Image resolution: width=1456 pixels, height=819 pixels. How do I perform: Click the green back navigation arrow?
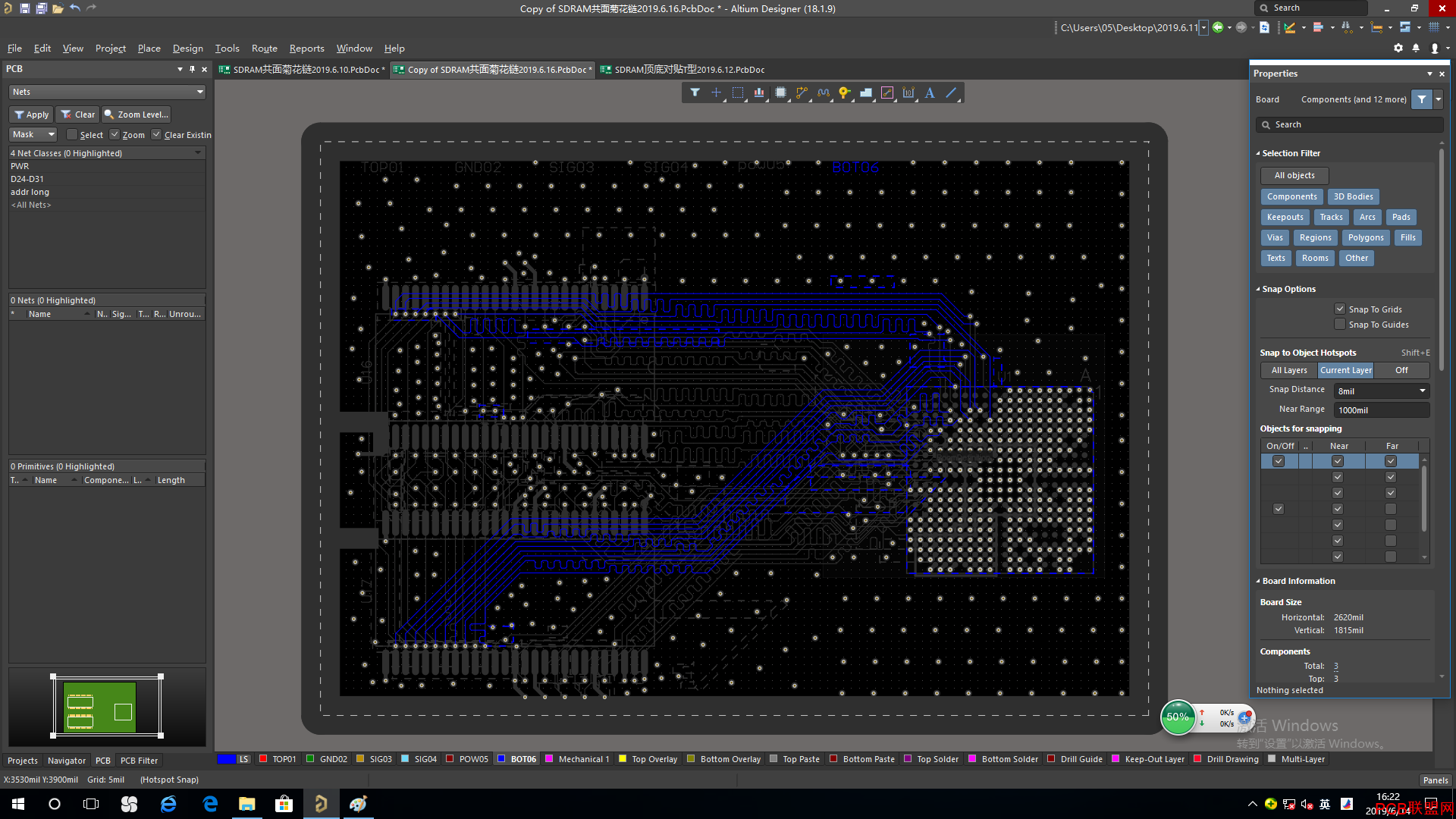click(x=1217, y=27)
